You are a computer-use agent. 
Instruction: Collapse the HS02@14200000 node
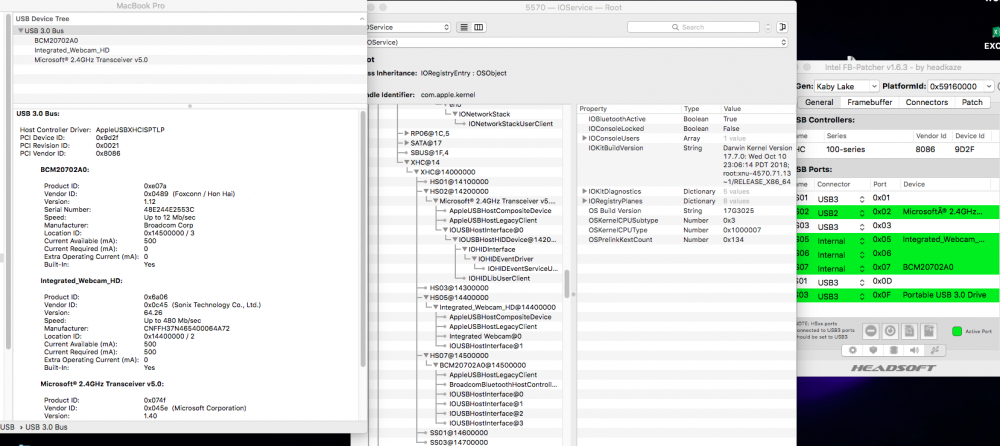coord(425,191)
